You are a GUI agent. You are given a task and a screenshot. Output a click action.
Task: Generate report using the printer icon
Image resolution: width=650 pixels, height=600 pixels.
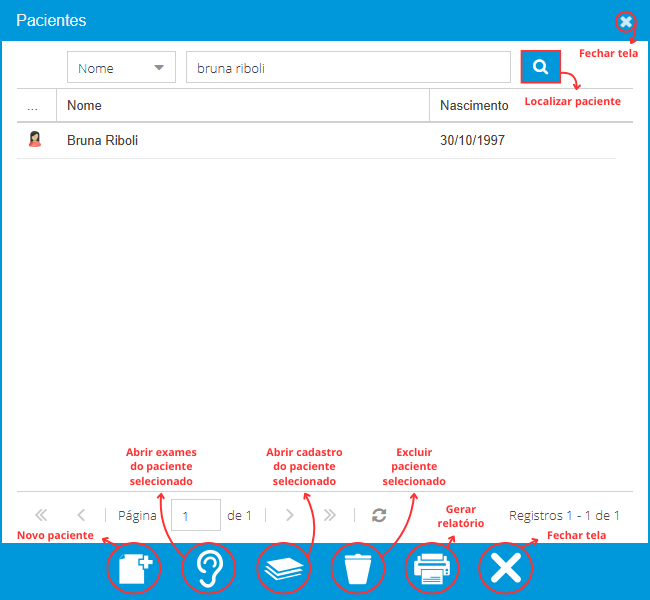432,569
